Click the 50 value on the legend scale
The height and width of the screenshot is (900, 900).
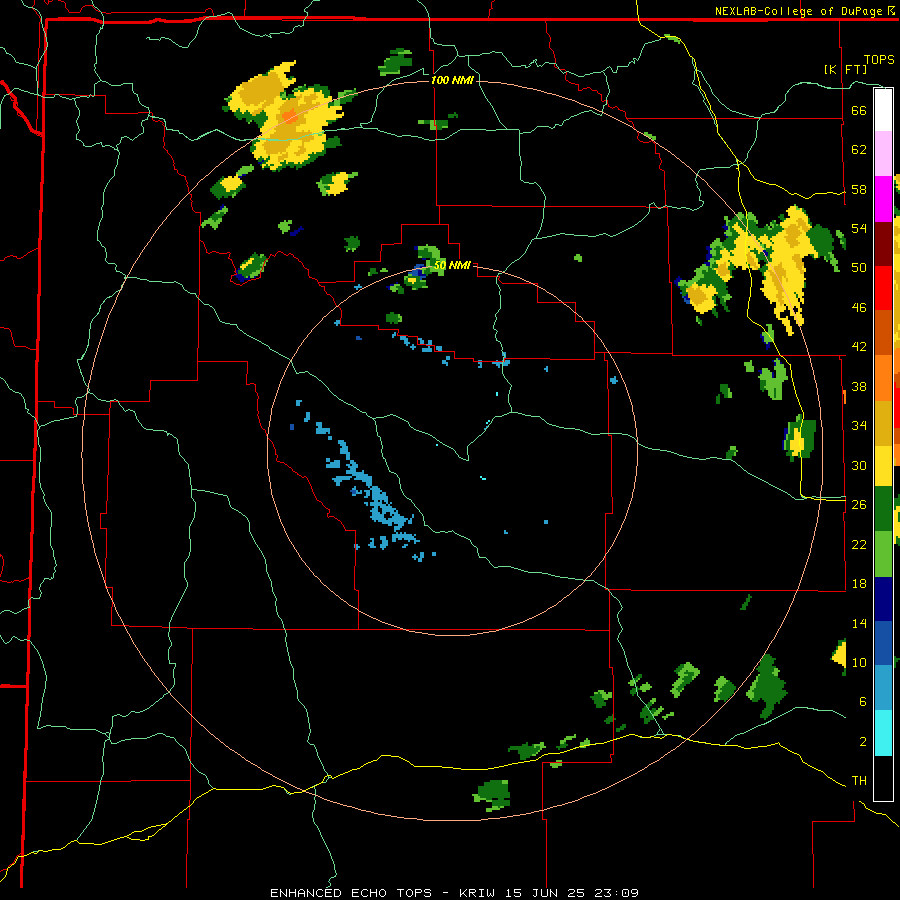click(x=859, y=268)
